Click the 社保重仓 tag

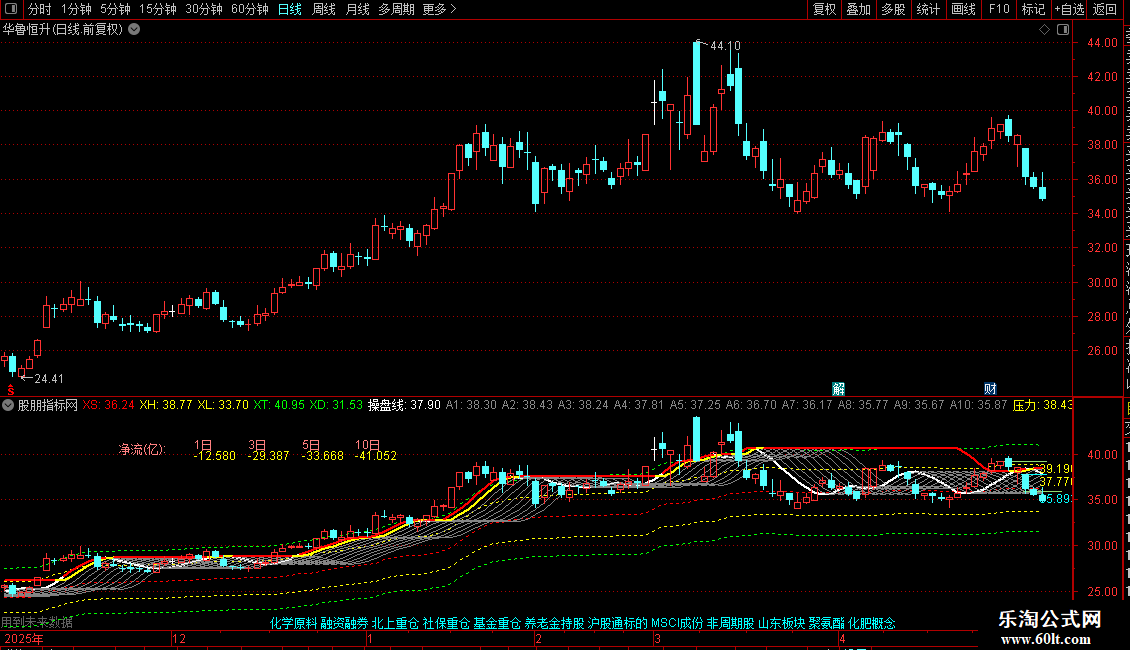click(x=446, y=623)
